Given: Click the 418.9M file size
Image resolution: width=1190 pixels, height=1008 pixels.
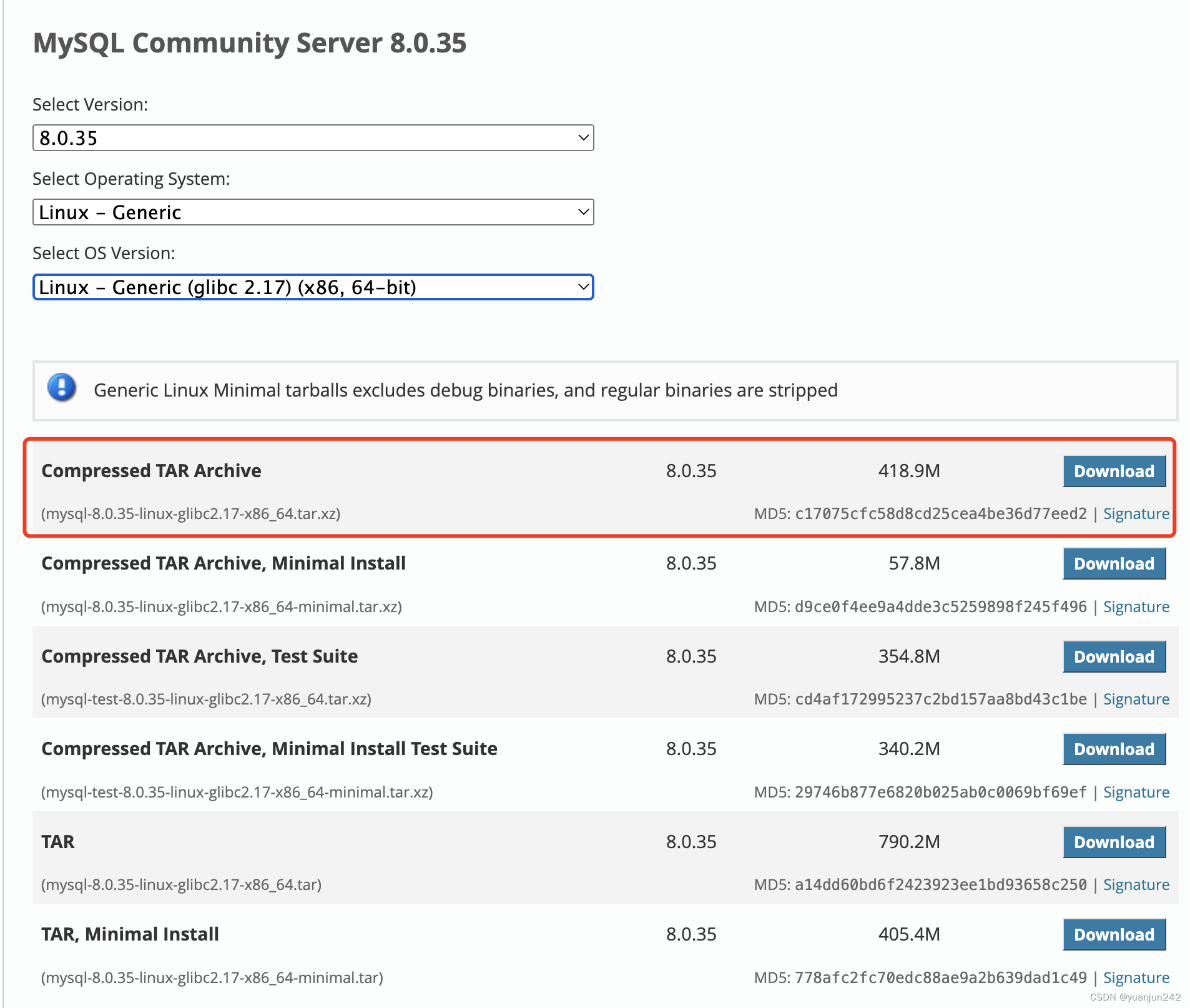Looking at the screenshot, I should pos(909,471).
